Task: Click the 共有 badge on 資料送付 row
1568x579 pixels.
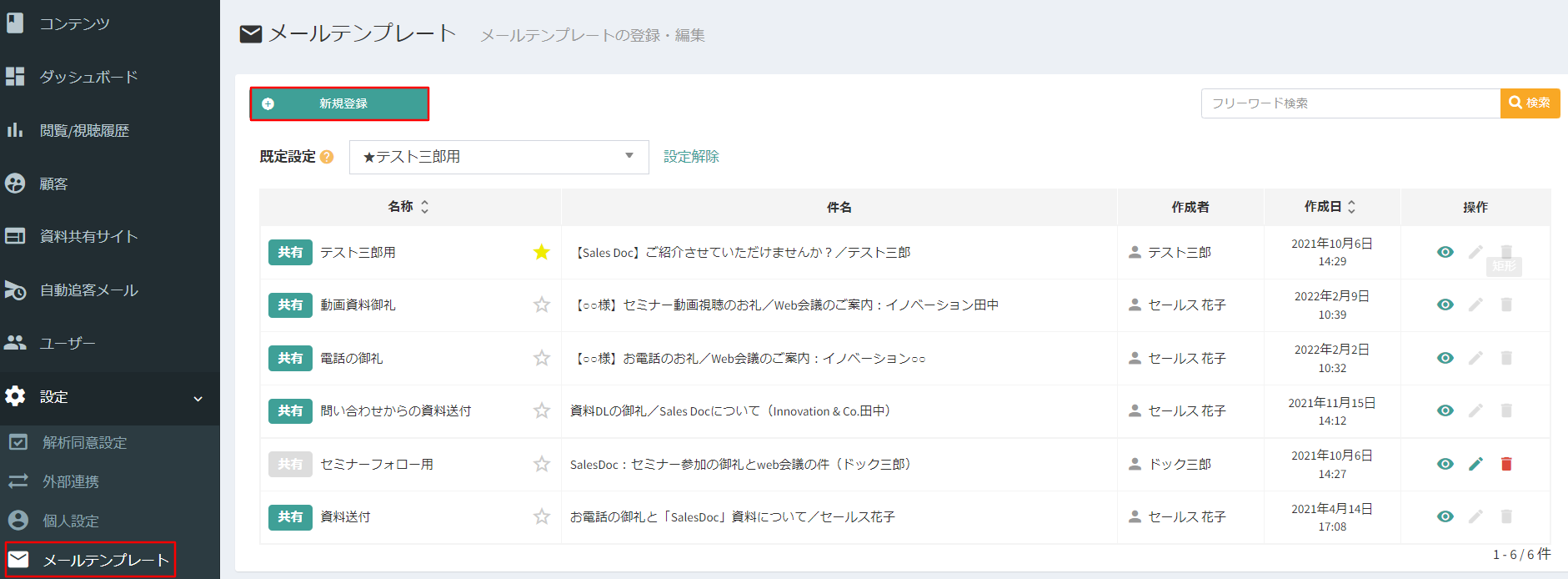Action: [x=290, y=516]
